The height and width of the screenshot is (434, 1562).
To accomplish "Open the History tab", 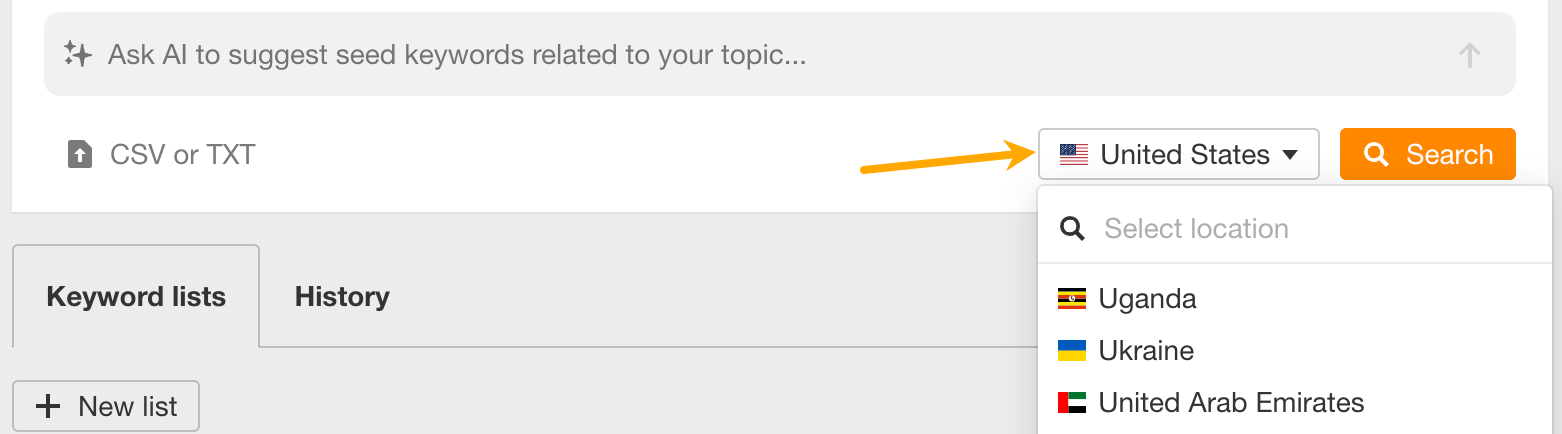I will pyautogui.click(x=342, y=297).
